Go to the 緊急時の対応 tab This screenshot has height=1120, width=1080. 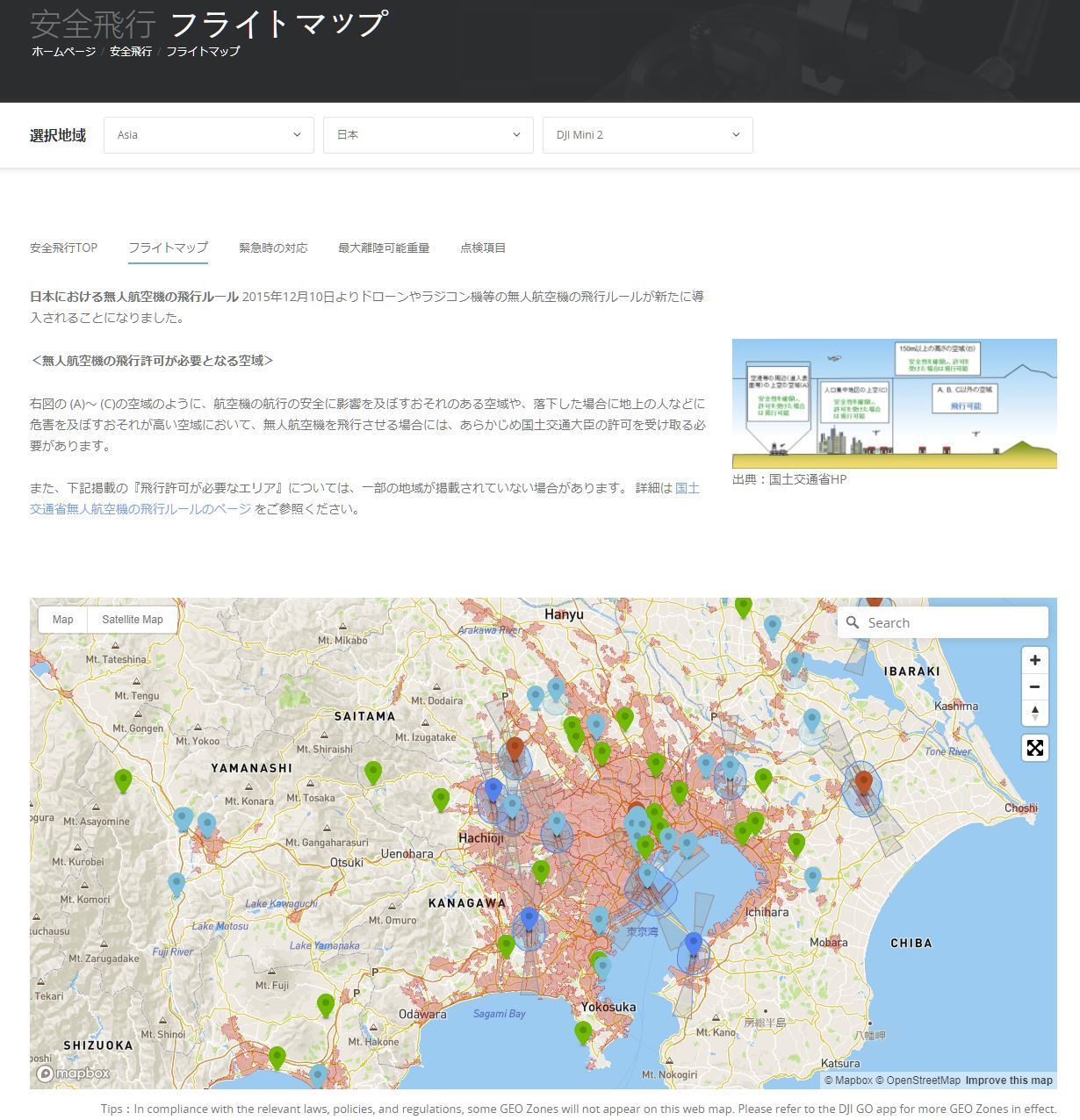pos(273,248)
